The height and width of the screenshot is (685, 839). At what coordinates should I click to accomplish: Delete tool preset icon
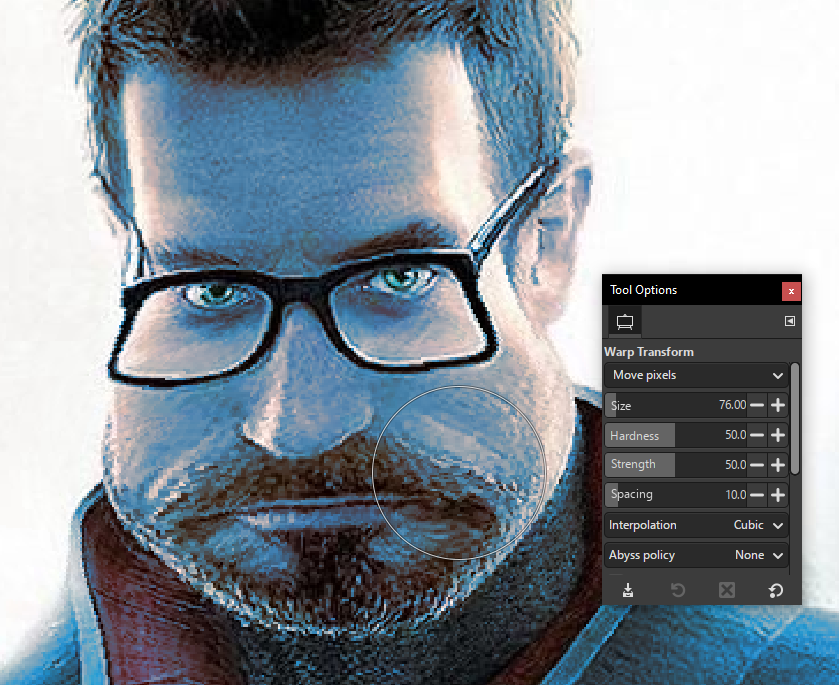727,590
